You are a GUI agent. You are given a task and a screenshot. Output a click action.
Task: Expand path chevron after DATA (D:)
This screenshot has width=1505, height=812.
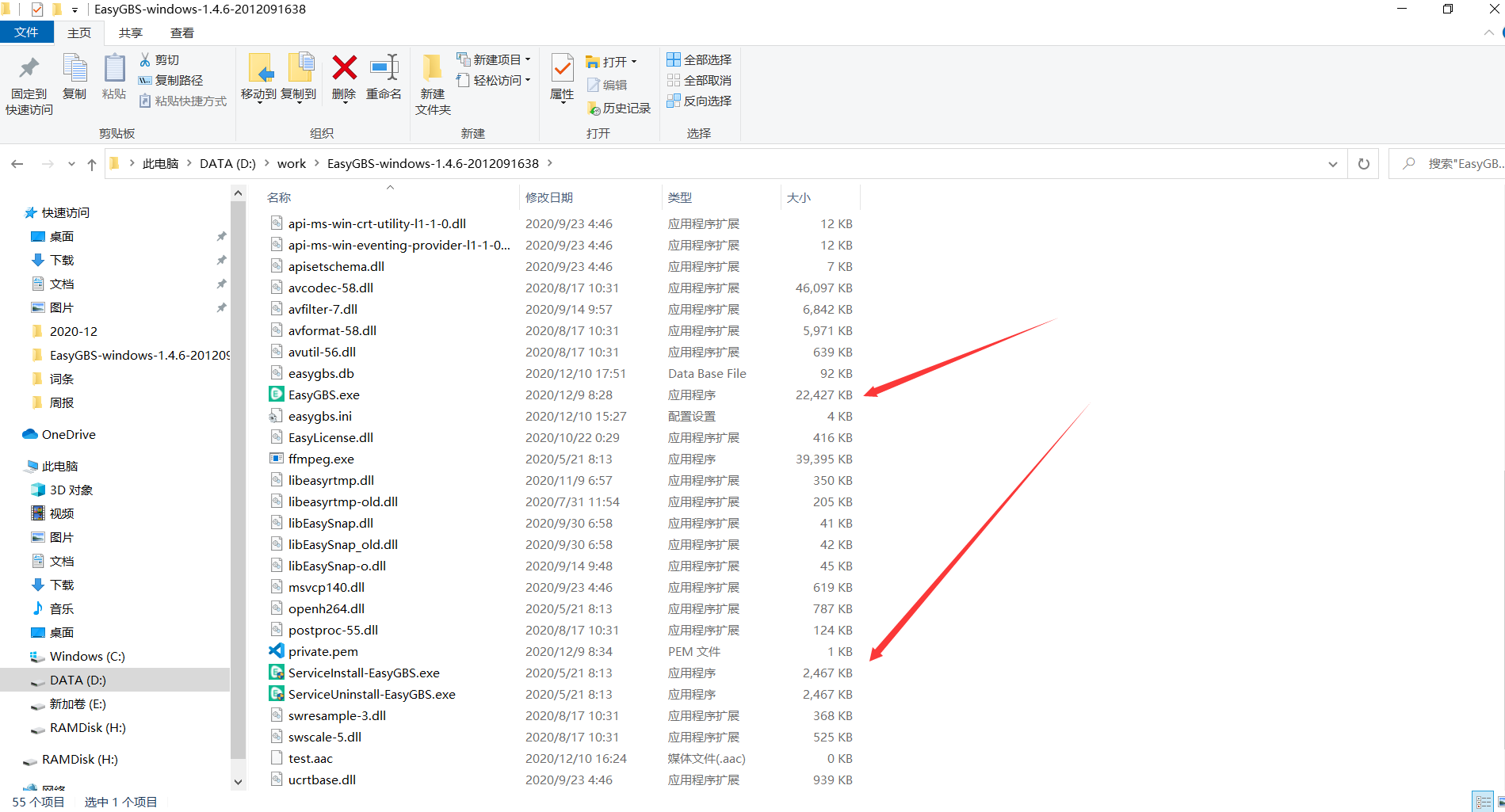coord(266,163)
